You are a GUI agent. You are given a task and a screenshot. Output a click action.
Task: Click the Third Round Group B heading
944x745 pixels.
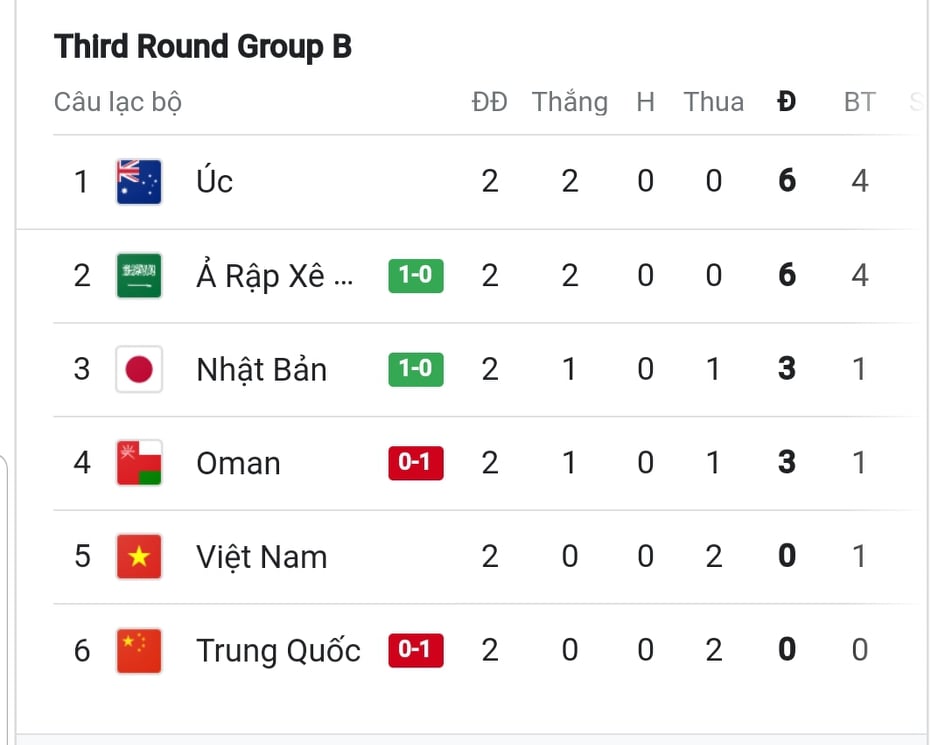pos(203,46)
